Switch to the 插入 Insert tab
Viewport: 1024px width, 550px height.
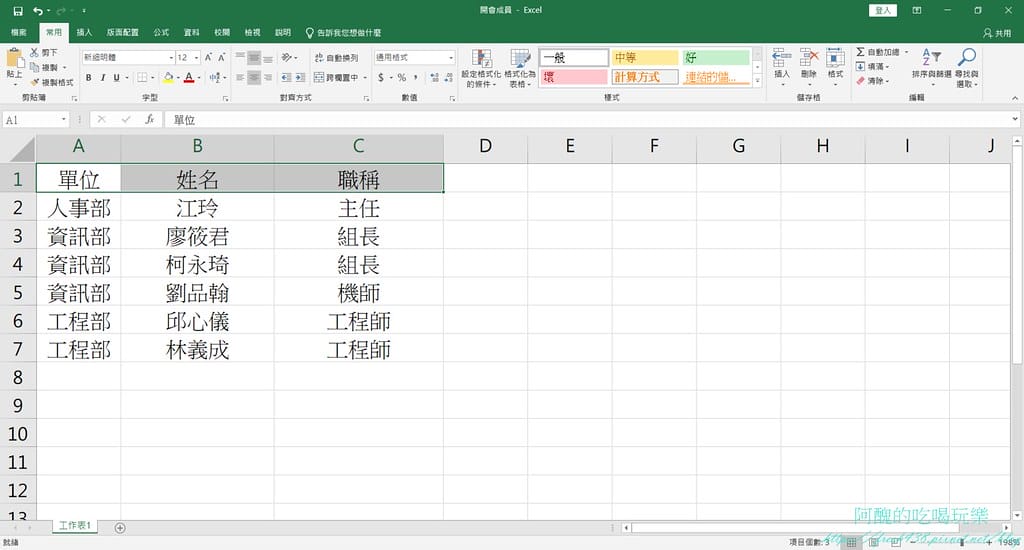pos(84,32)
